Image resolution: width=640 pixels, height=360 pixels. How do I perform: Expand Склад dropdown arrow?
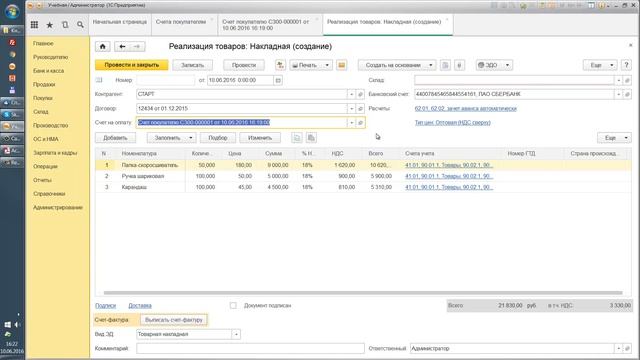619,80
